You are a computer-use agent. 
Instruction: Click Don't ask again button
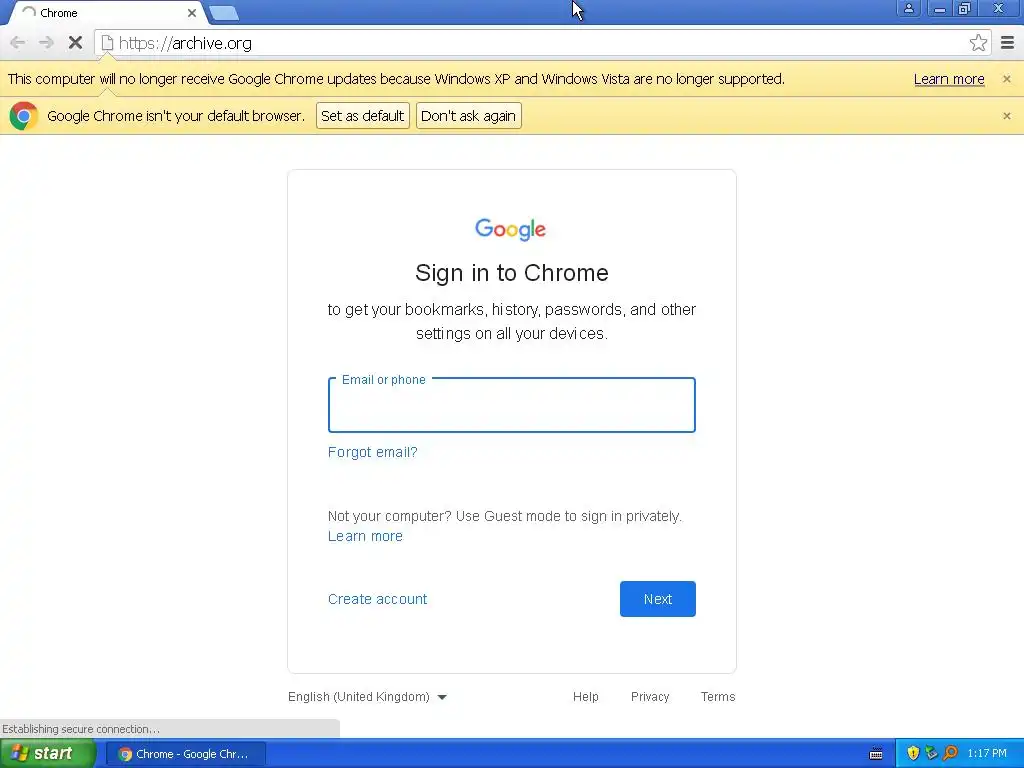(468, 116)
